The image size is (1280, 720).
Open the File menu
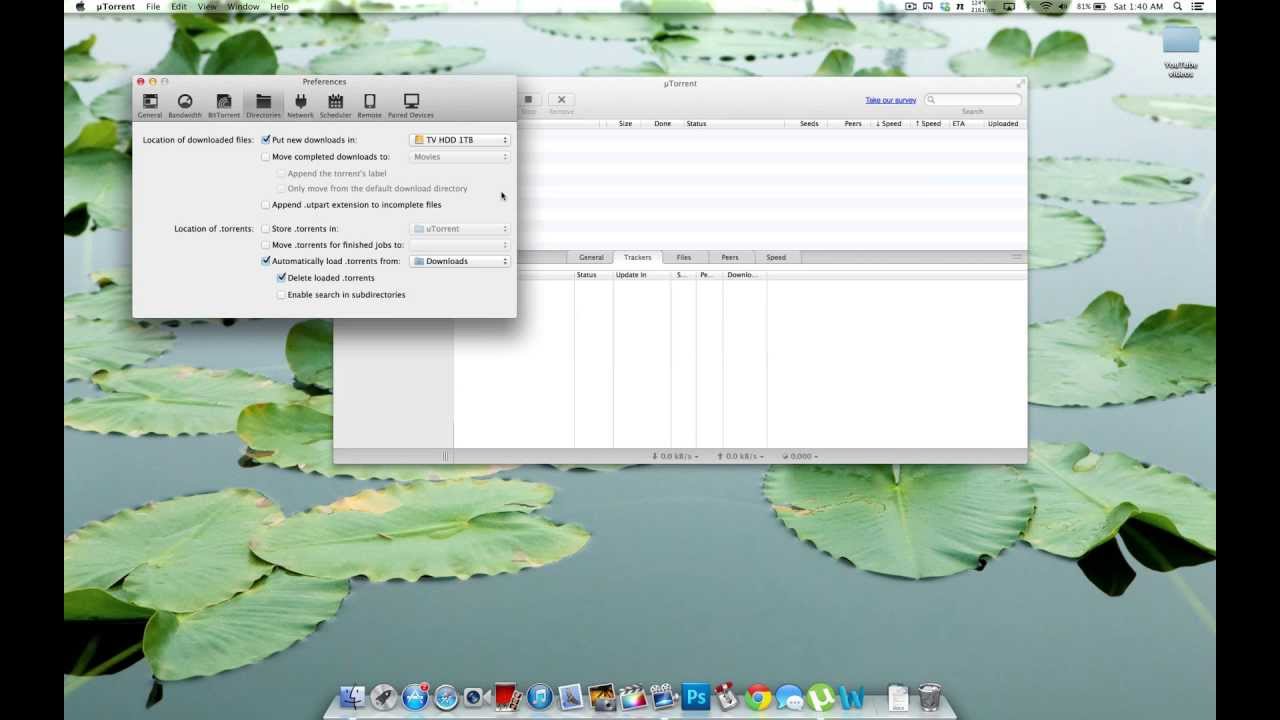click(x=153, y=6)
